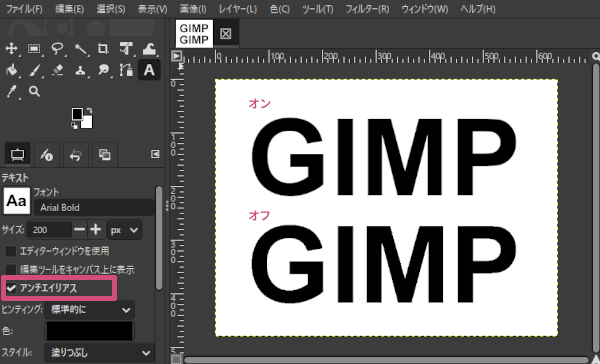Open the ウィンドウ(W) menu

[x=425, y=9]
